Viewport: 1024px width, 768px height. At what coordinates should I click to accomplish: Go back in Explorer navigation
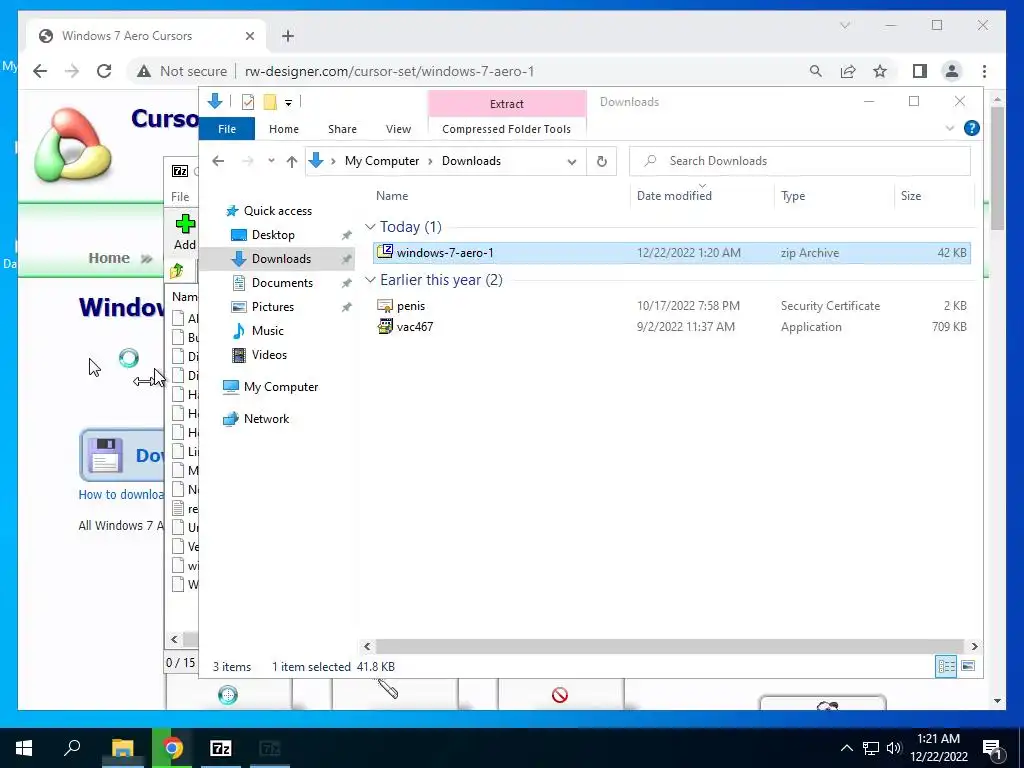[x=218, y=161]
